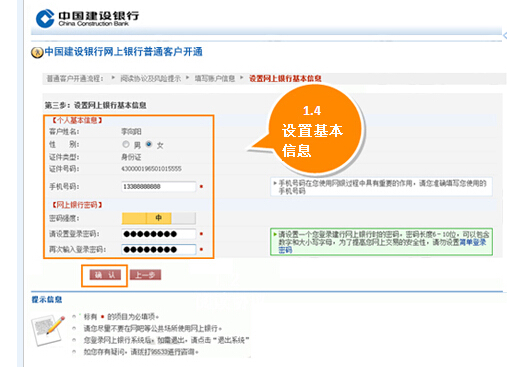Screen dimensions: 507x367
Task: Click the 设置网上银行基本信息 step
Action: coord(285,79)
